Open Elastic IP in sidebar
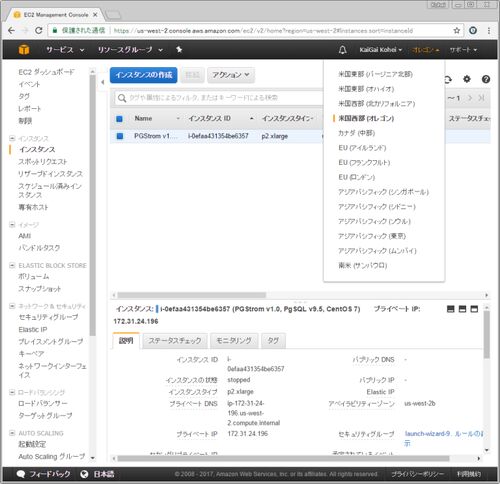Image resolution: width=500 pixels, height=484 pixels. (x=33, y=329)
